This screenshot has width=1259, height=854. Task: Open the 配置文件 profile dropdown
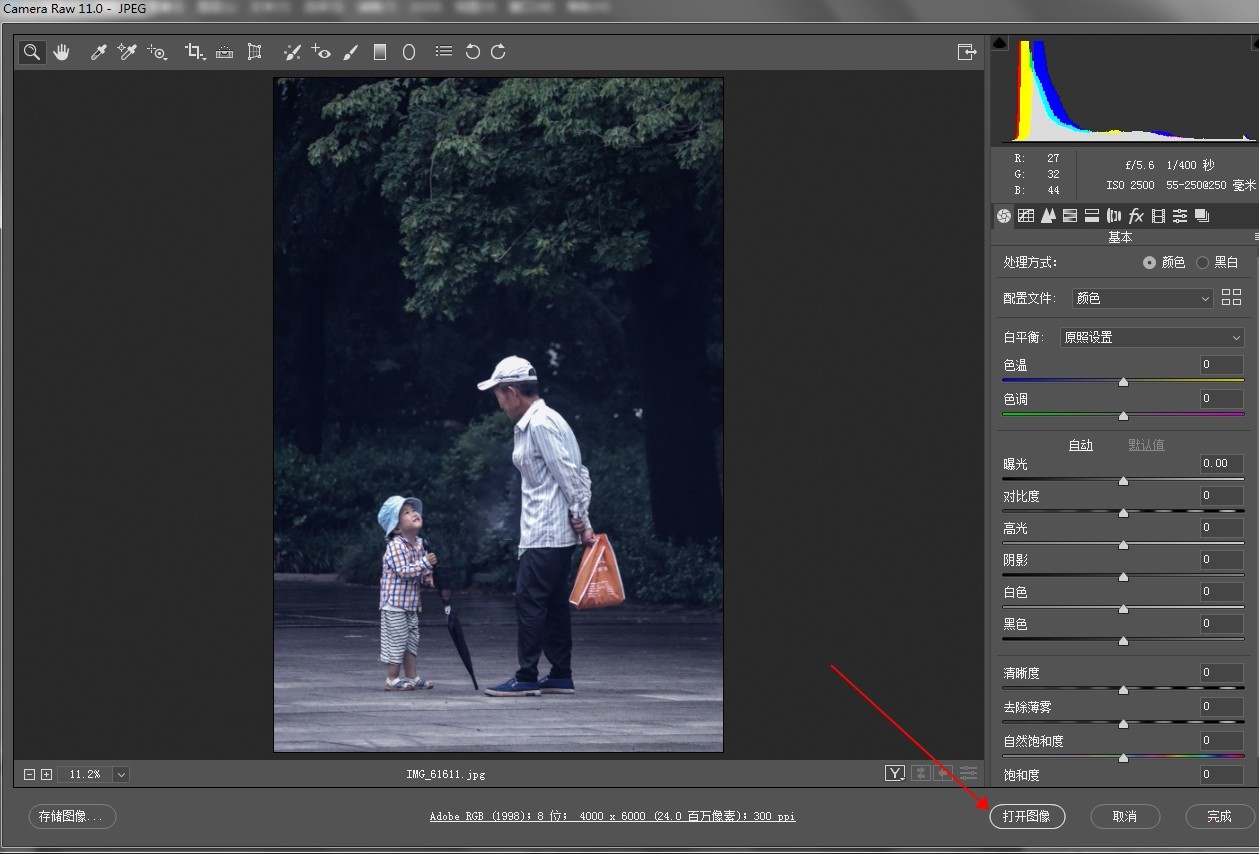tap(1142, 298)
